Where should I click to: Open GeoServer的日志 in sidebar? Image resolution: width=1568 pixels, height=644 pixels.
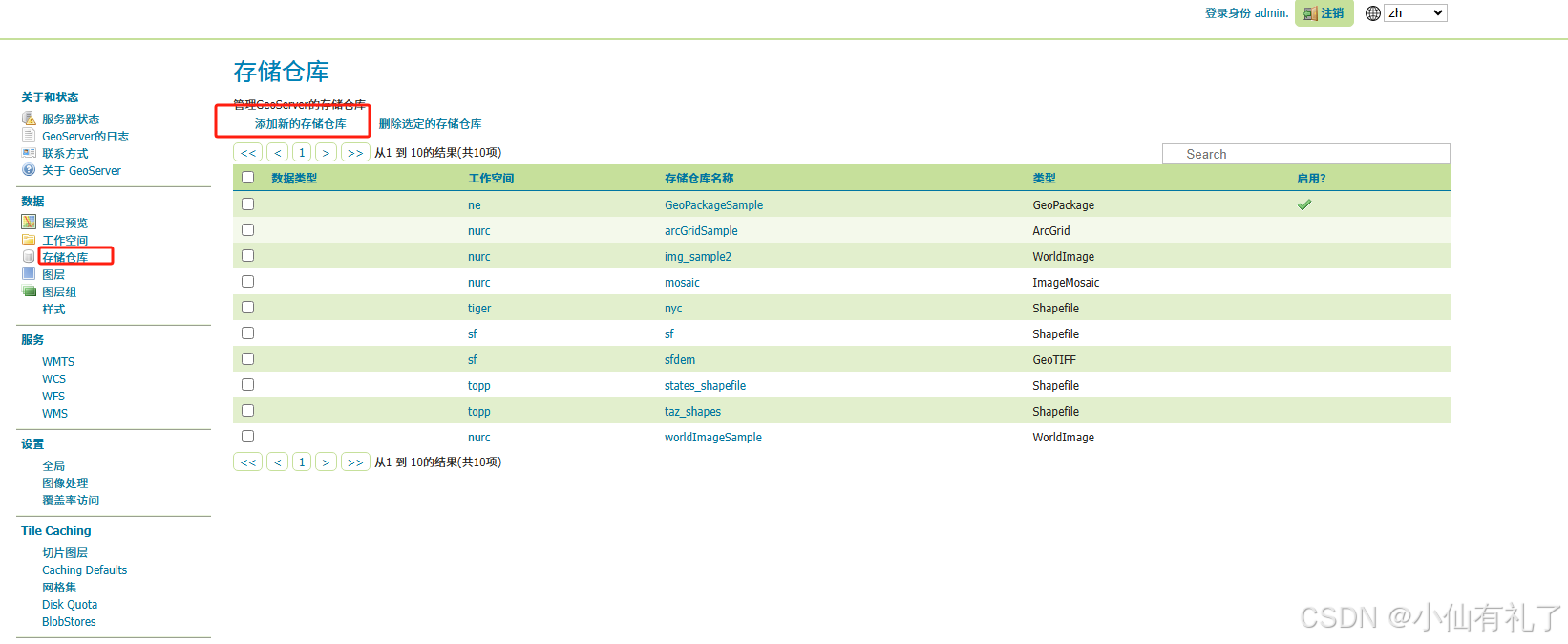[85, 137]
